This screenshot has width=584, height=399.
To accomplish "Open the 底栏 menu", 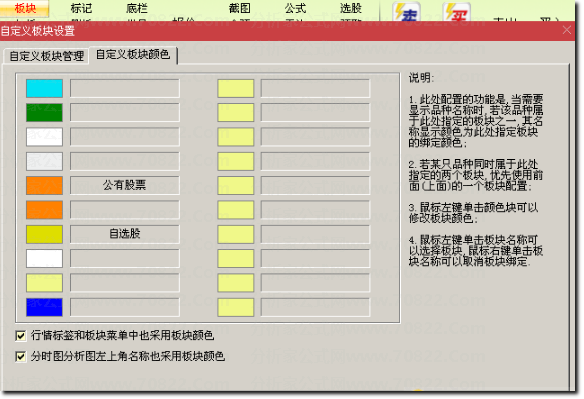I will (x=136, y=8).
